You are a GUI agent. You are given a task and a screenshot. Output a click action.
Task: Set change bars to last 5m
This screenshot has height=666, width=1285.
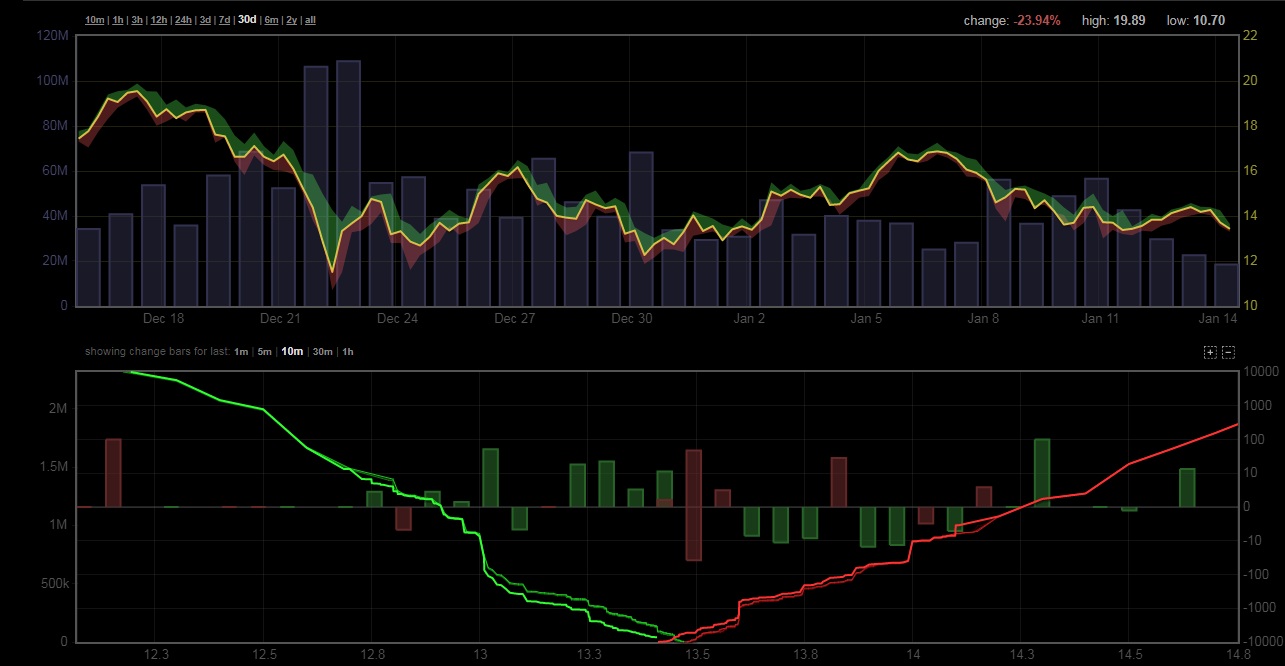point(264,352)
